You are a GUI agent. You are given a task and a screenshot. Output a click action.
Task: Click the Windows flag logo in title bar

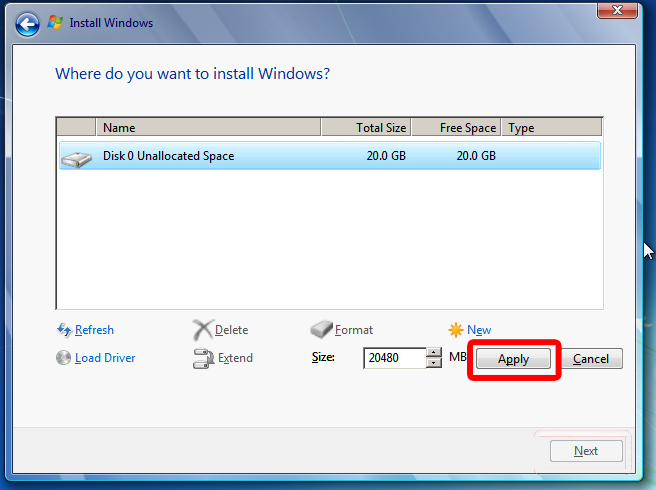[55, 23]
